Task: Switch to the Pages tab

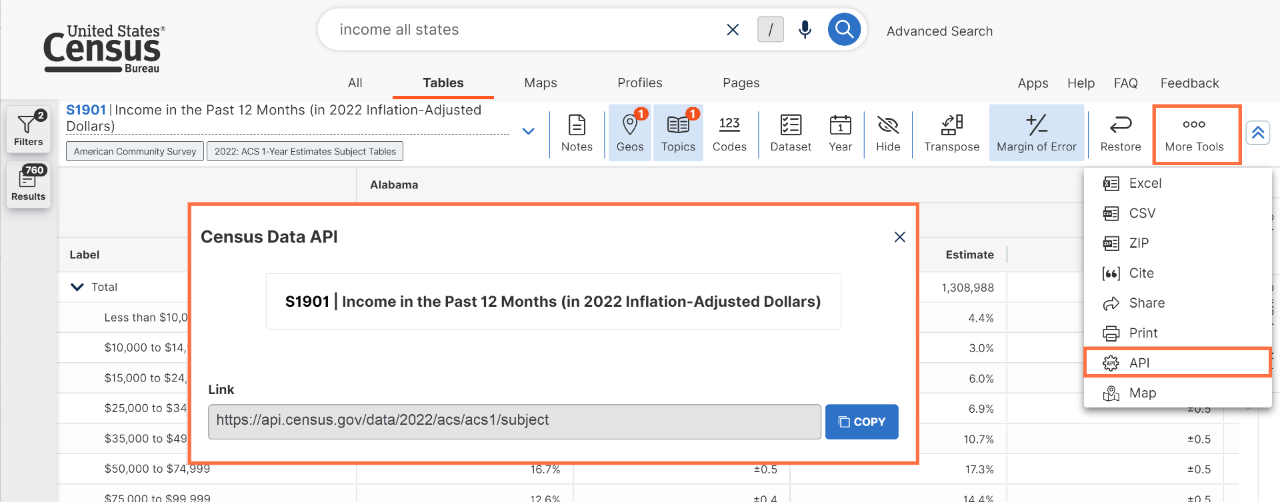Action: point(741,83)
